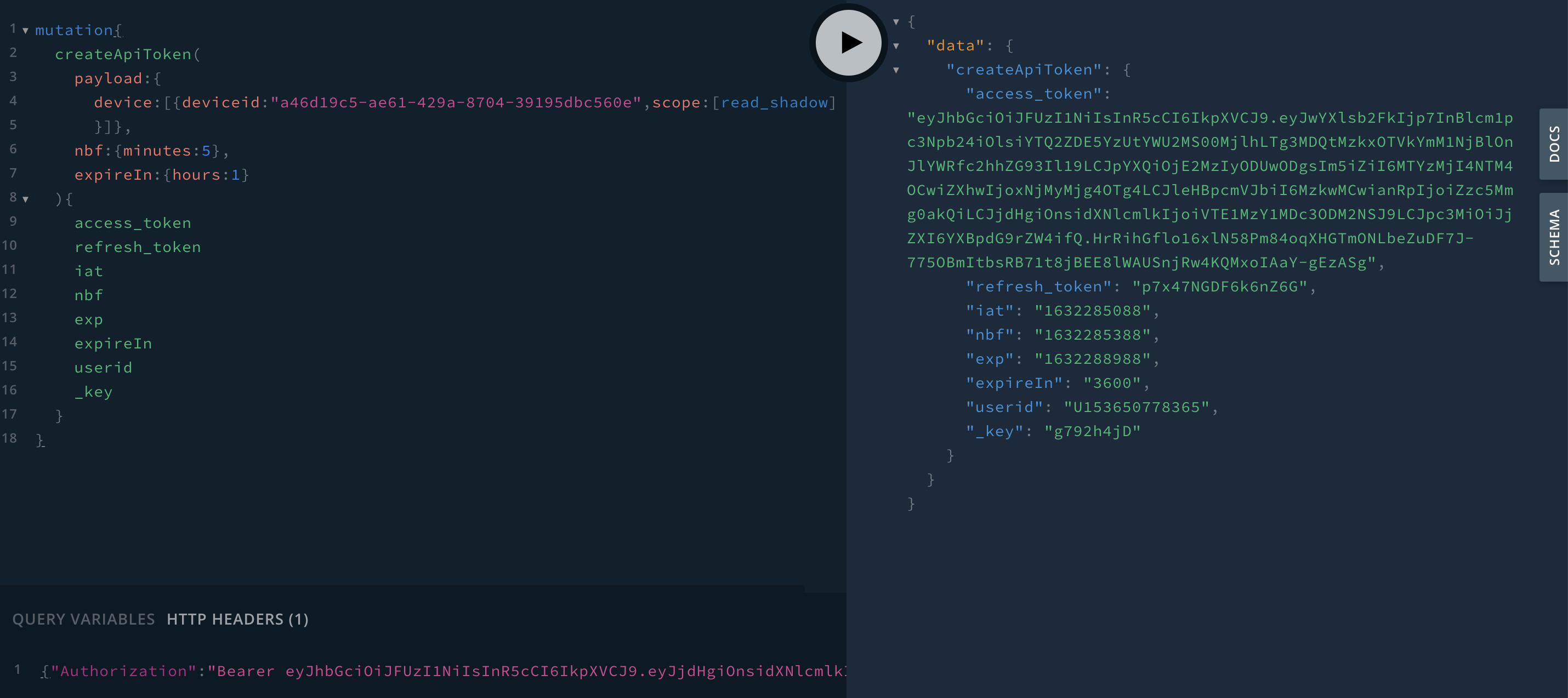Image resolution: width=1568 pixels, height=698 pixels.
Task: Click the read_shadow scope value
Action: 774,102
